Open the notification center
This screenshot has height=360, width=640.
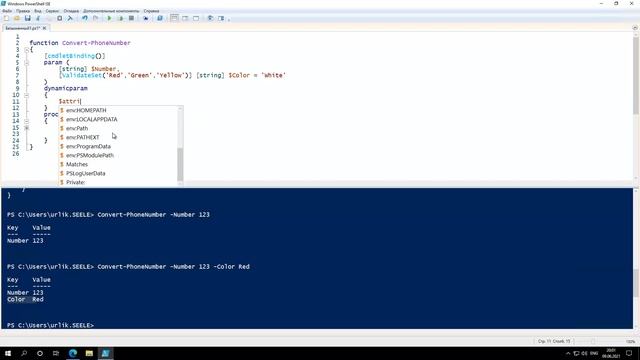(629, 353)
